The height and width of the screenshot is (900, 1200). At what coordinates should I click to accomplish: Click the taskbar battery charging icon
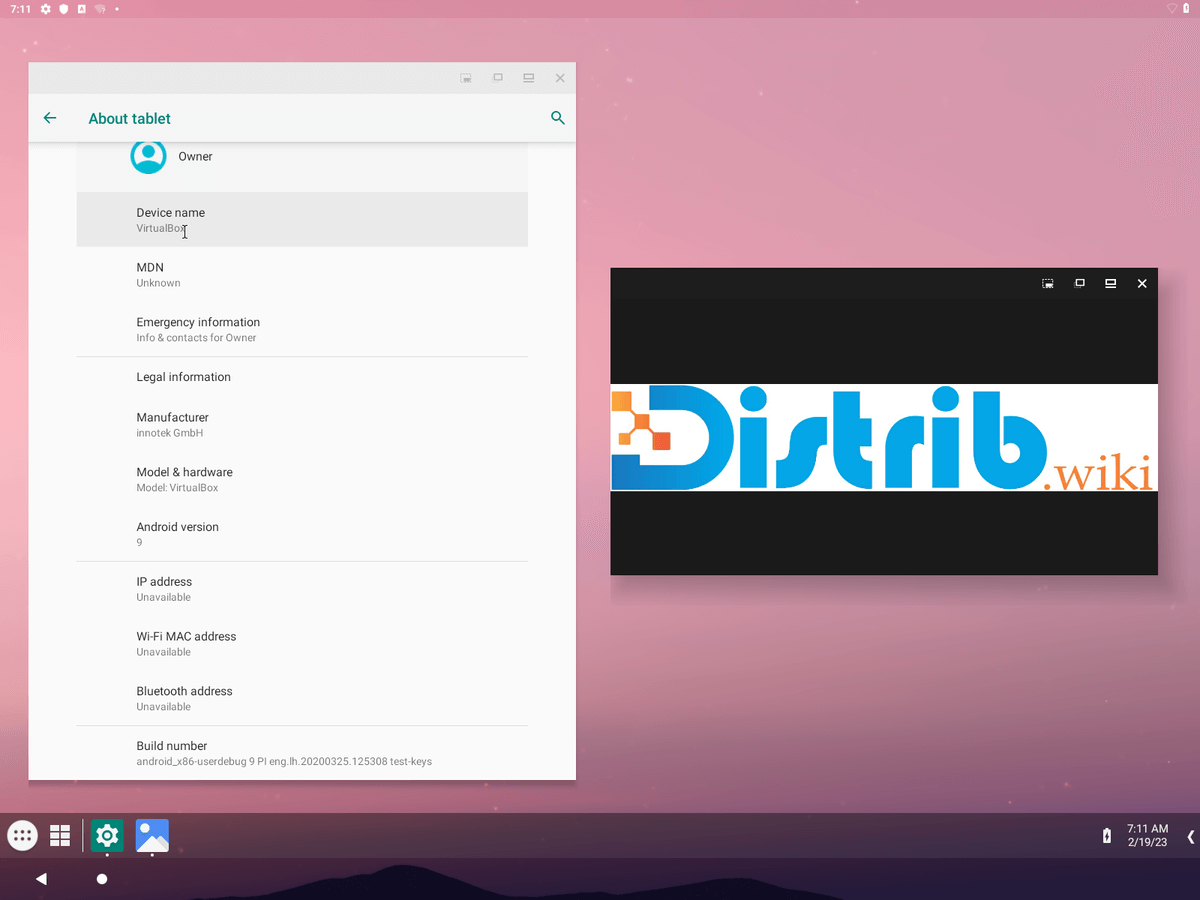1106,836
